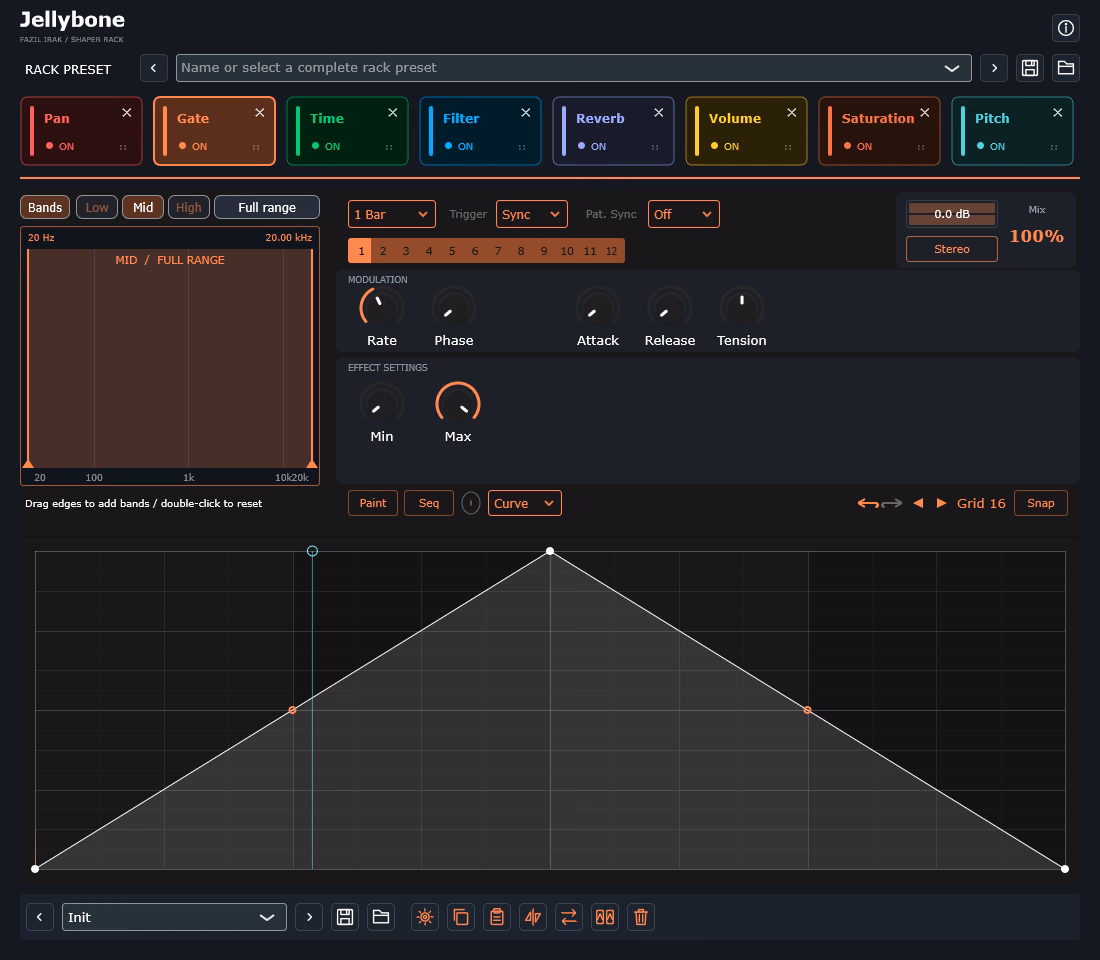The width and height of the screenshot is (1100, 960).
Task: Go to next shape preset
Action: (309, 917)
